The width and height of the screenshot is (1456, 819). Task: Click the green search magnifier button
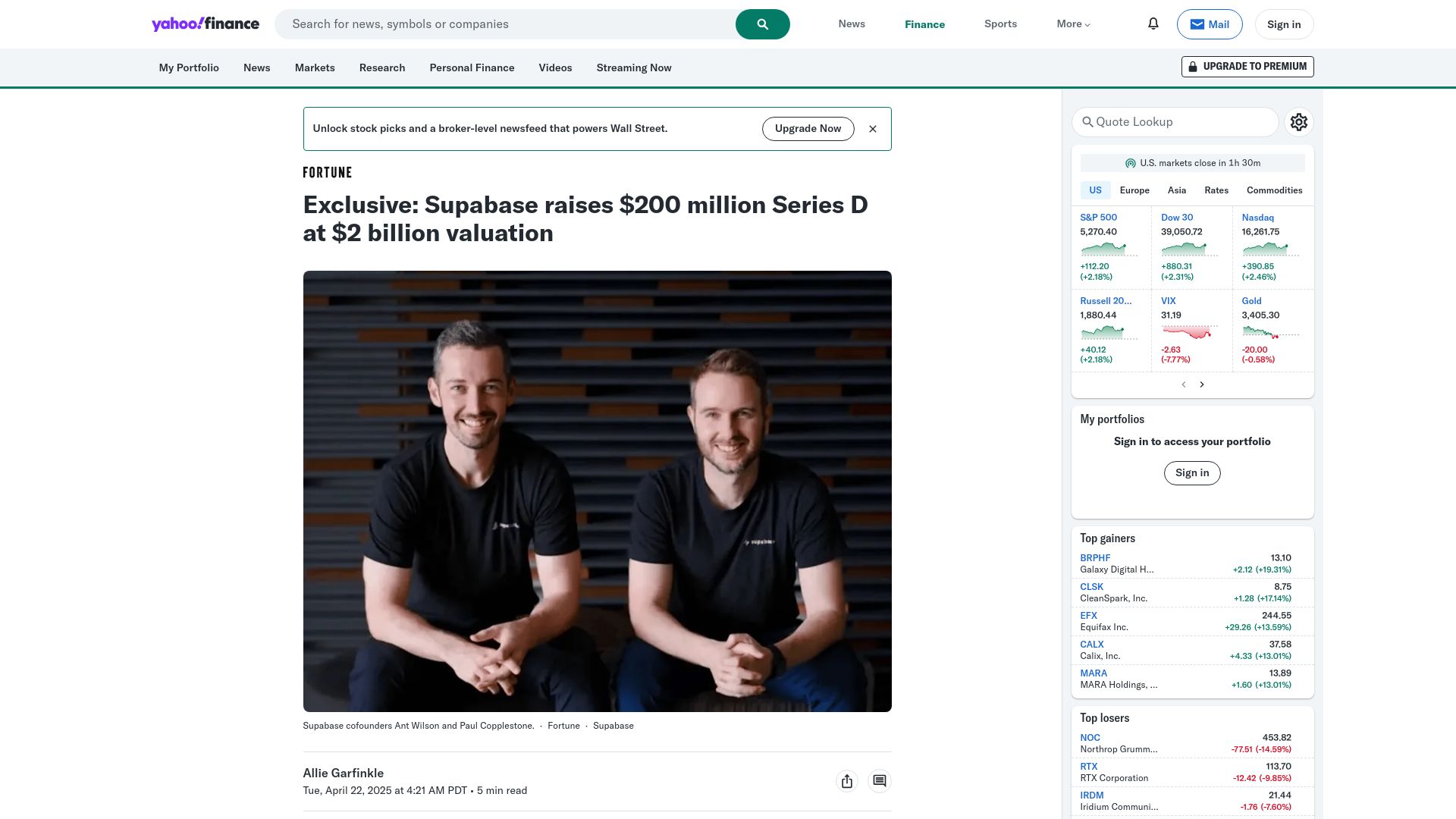tap(762, 24)
